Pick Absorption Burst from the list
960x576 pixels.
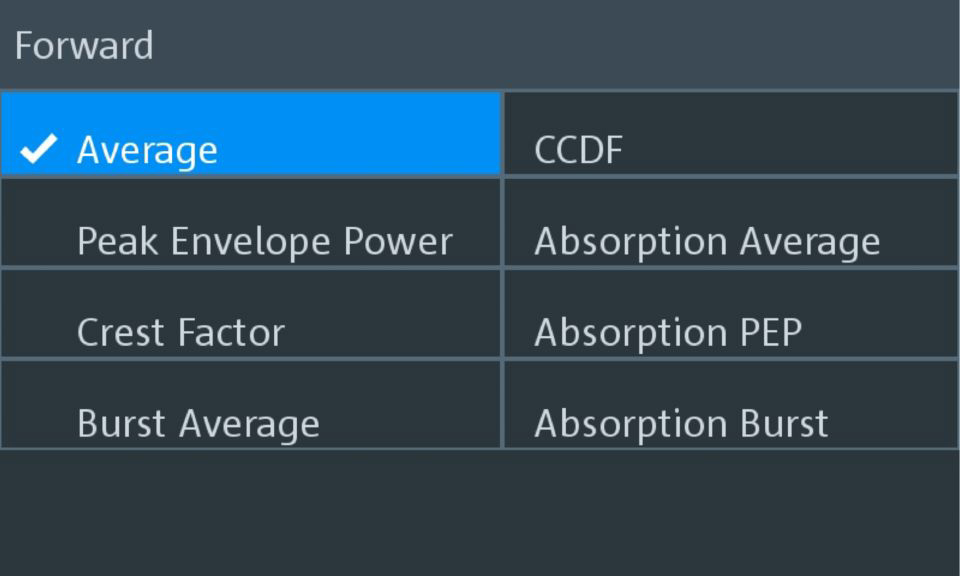point(680,423)
